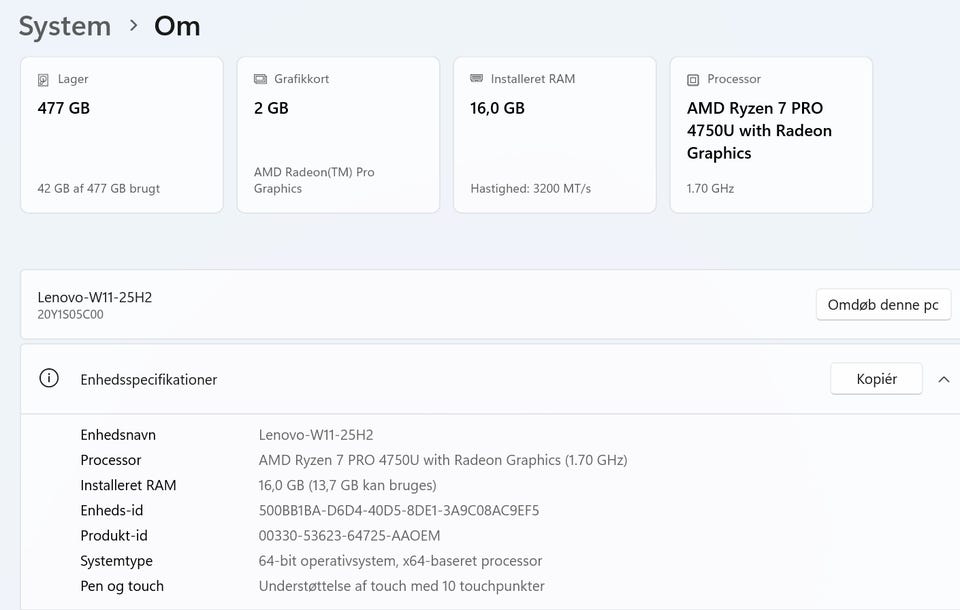
Task: Click the Enhedsspecifikationer header title
Action: pyautogui.click(x=149, y=380)
